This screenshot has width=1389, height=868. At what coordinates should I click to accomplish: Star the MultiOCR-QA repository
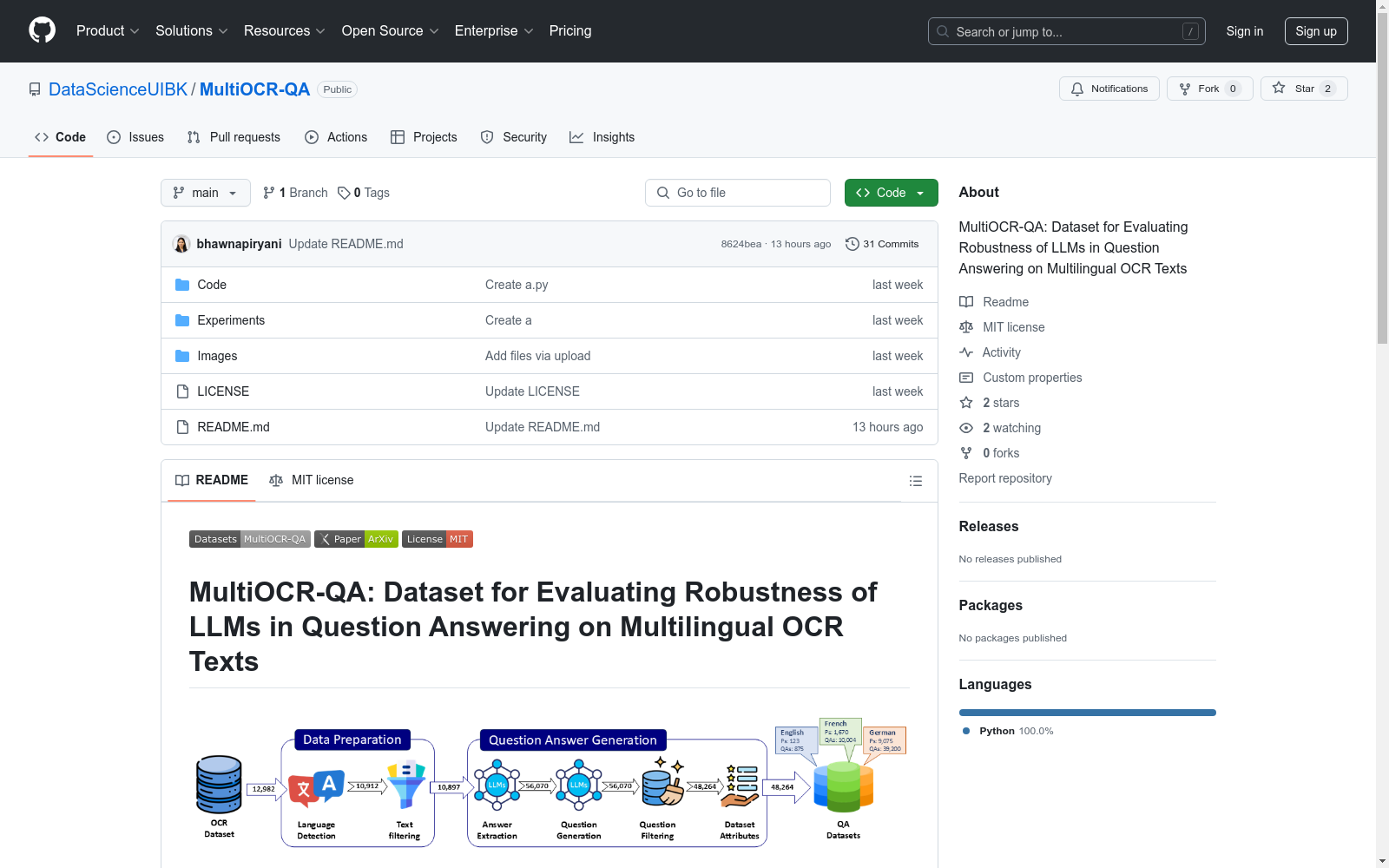[1303, 89]
